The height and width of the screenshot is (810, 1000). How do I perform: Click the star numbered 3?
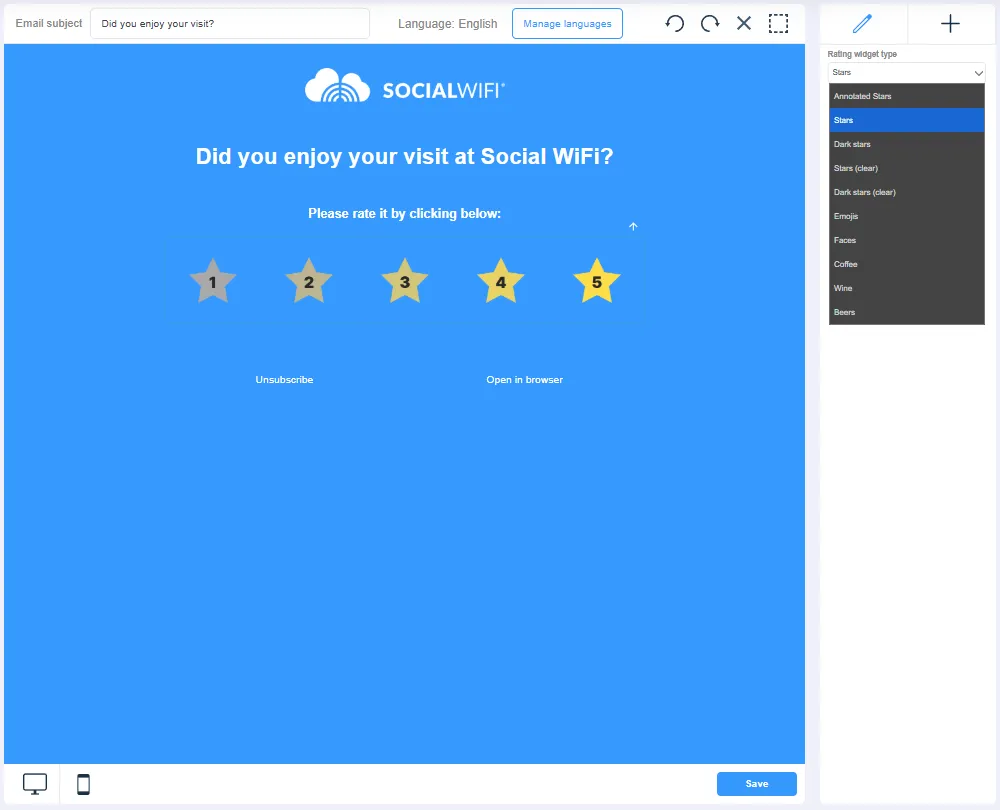[x=405, y=281]
